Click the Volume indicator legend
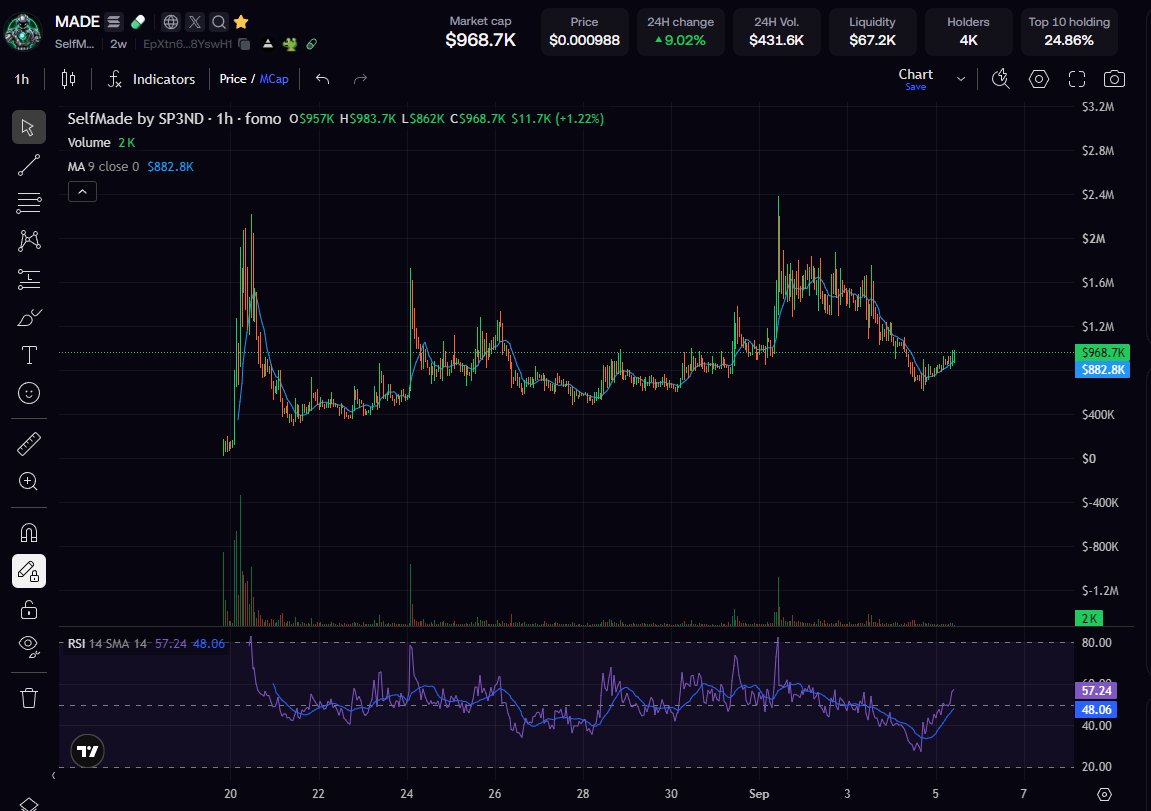The width and height of the screenshot is (1151, 811). pos(89,142)
